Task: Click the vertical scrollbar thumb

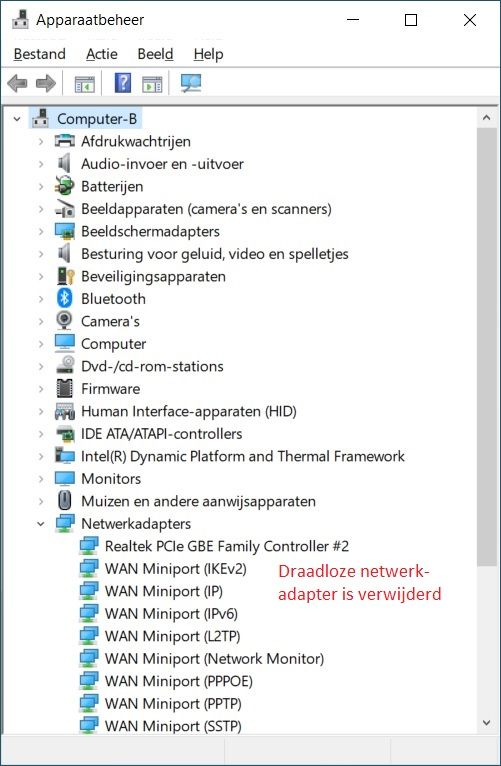Action: point(486,347)
